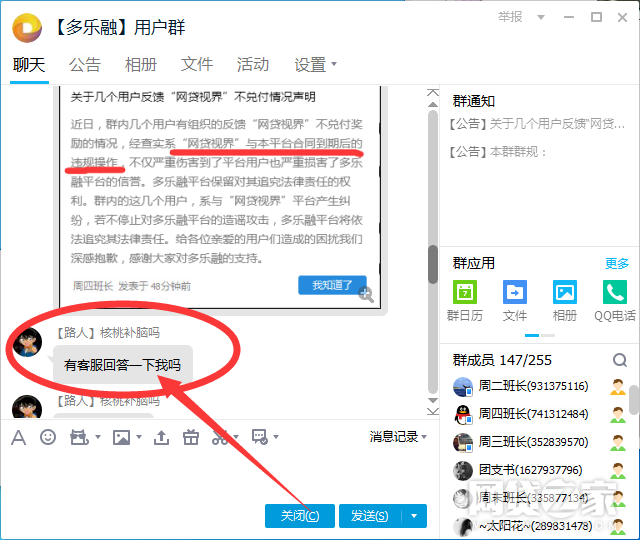Click avatar of 团支书
Screen dimensions: 640x540
coord(463,471)
